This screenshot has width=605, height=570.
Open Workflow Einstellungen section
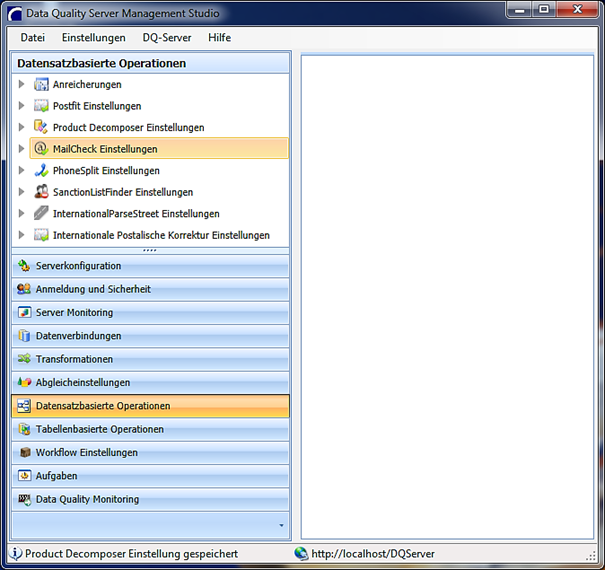(150, 452)
